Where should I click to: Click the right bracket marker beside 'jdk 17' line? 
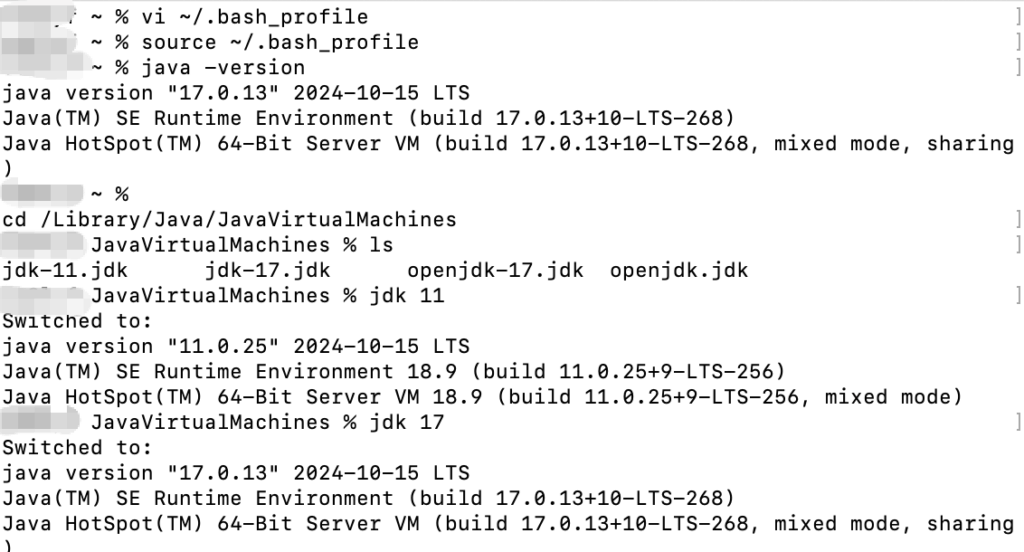pos(1017,422)
